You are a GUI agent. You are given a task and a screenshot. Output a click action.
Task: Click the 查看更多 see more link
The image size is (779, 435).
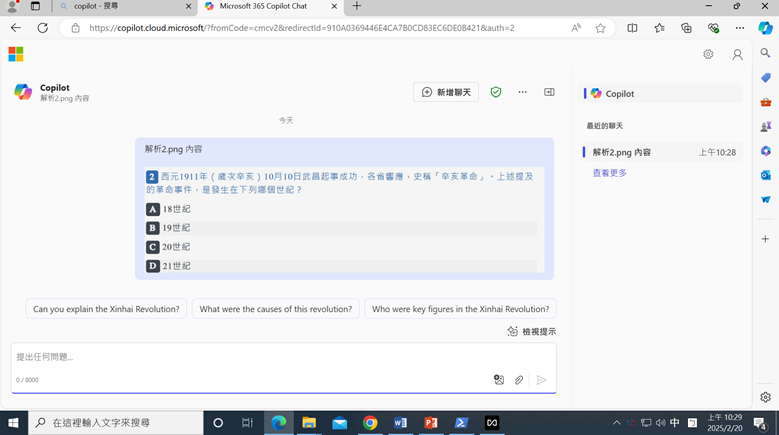[610, 173]
